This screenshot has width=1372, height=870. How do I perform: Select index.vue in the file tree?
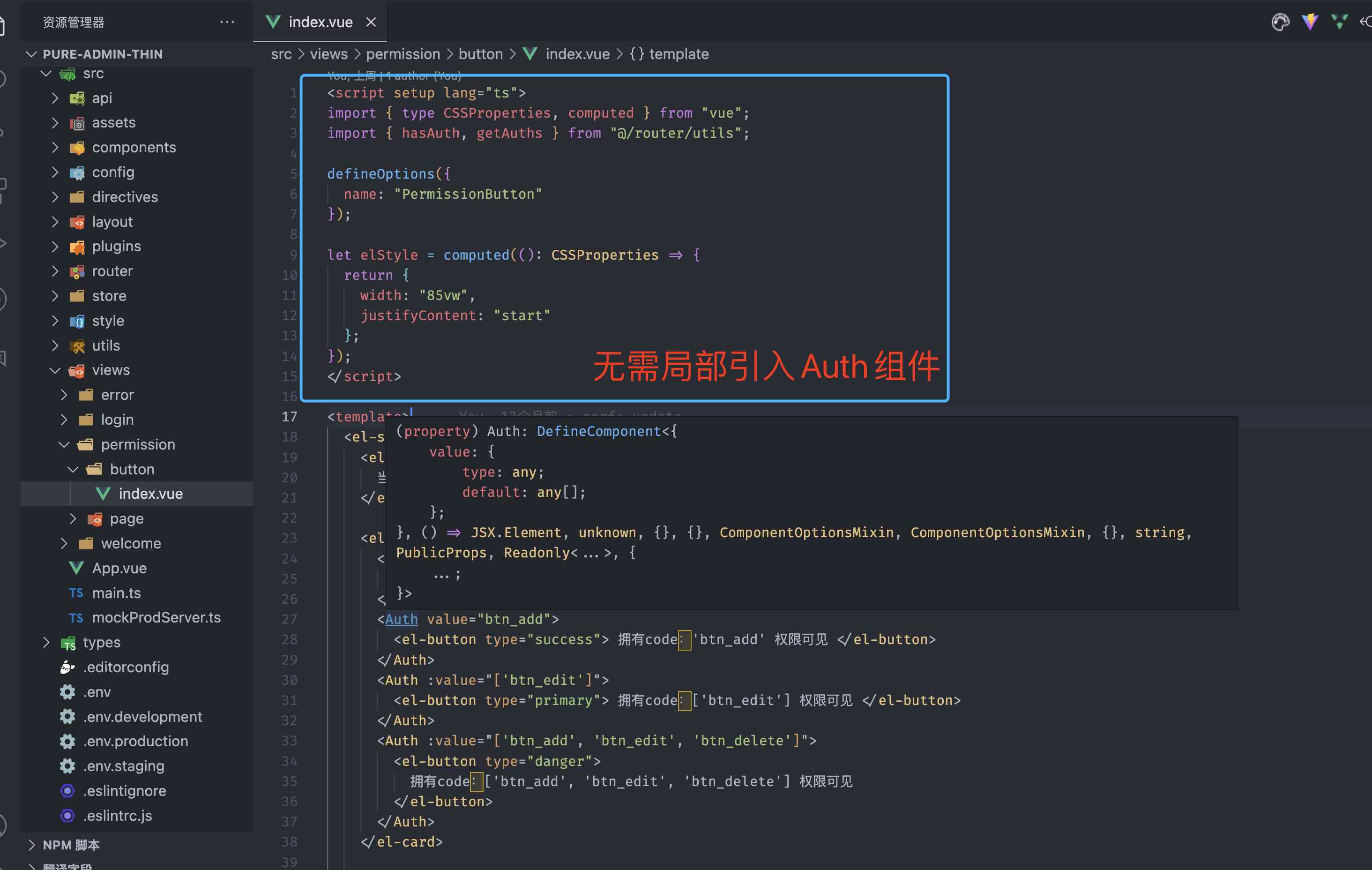click(x=150, y=494)
